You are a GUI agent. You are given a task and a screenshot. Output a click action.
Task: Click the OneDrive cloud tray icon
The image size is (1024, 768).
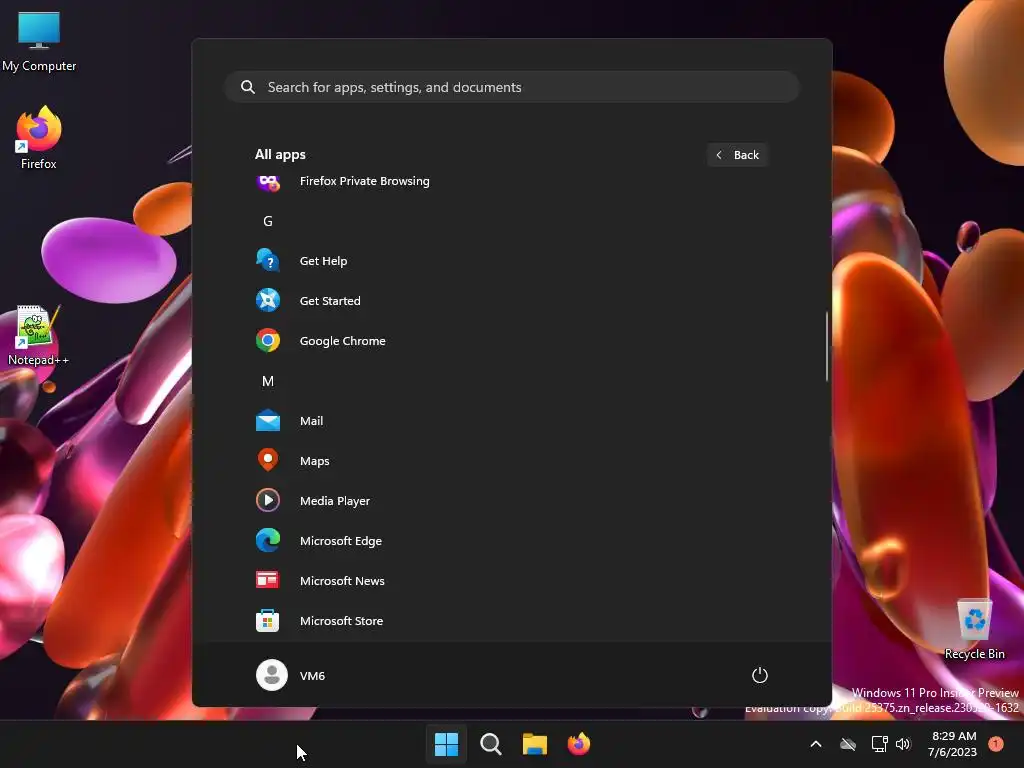[x=848, y=744]
